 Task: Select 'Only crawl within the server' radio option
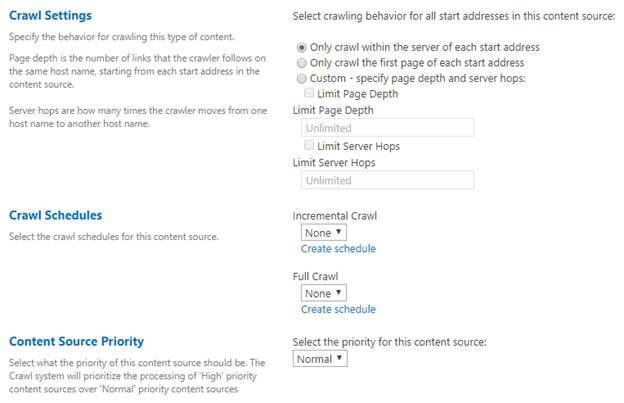tap(303, 48)
